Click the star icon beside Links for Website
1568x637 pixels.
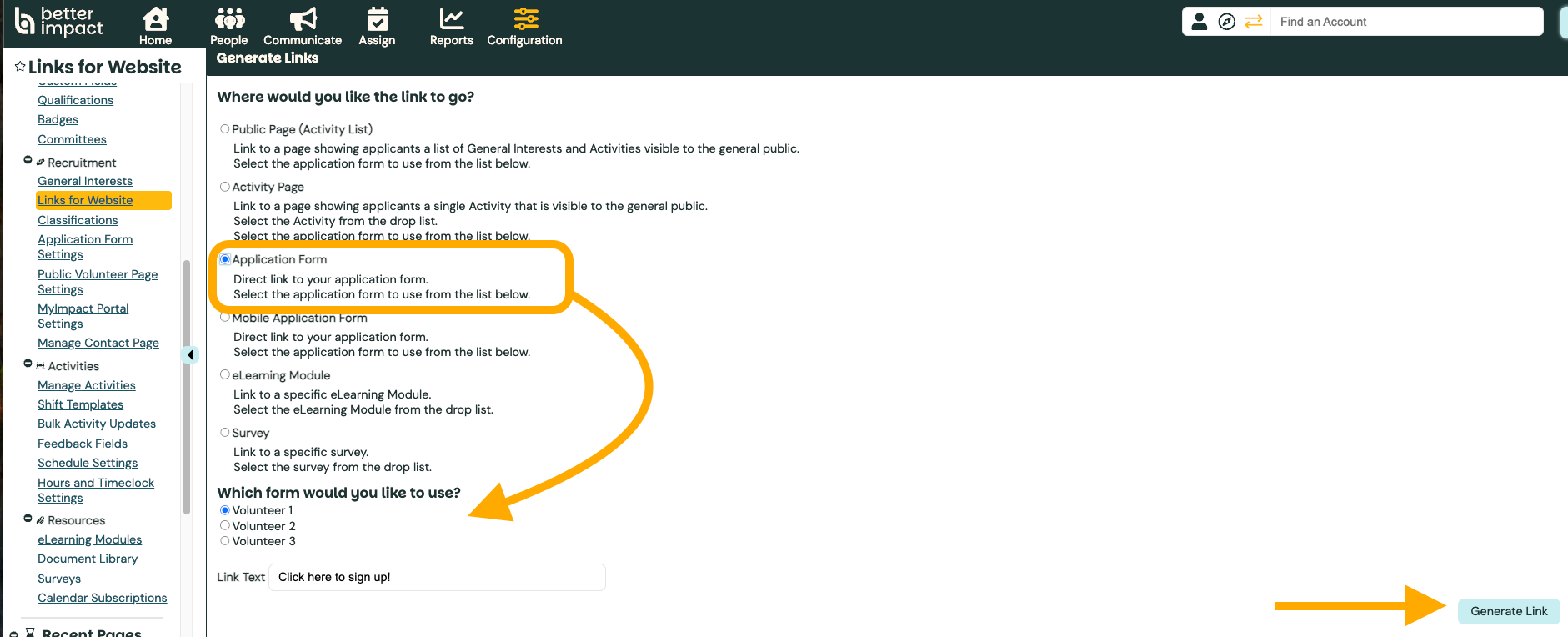click(x=20, y=67)
